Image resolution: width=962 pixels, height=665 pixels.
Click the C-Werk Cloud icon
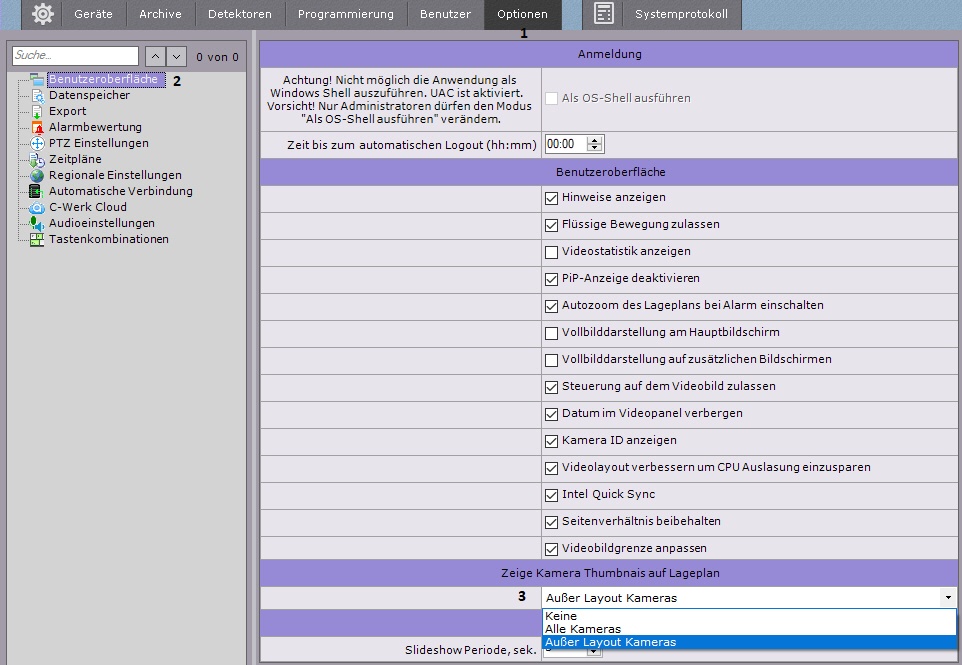point(37,208)
